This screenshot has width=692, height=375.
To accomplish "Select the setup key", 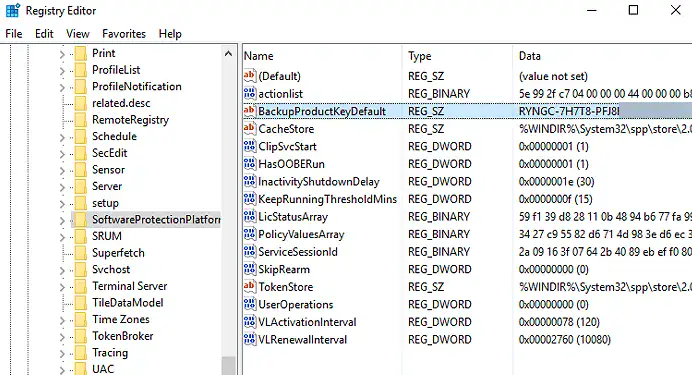I will coord(105,203).
